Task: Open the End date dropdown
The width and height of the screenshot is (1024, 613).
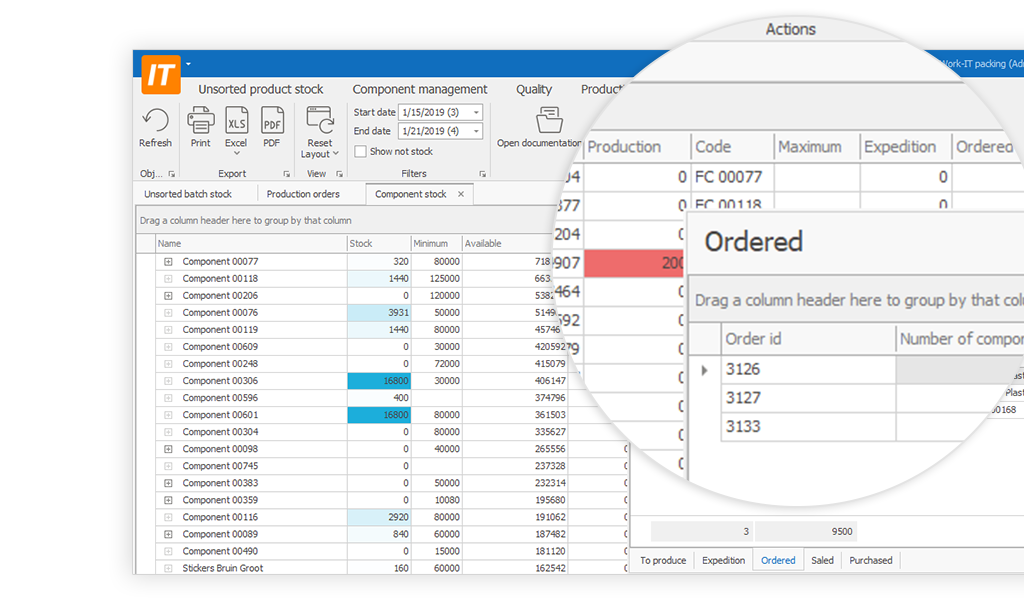Action: (477, 131)
